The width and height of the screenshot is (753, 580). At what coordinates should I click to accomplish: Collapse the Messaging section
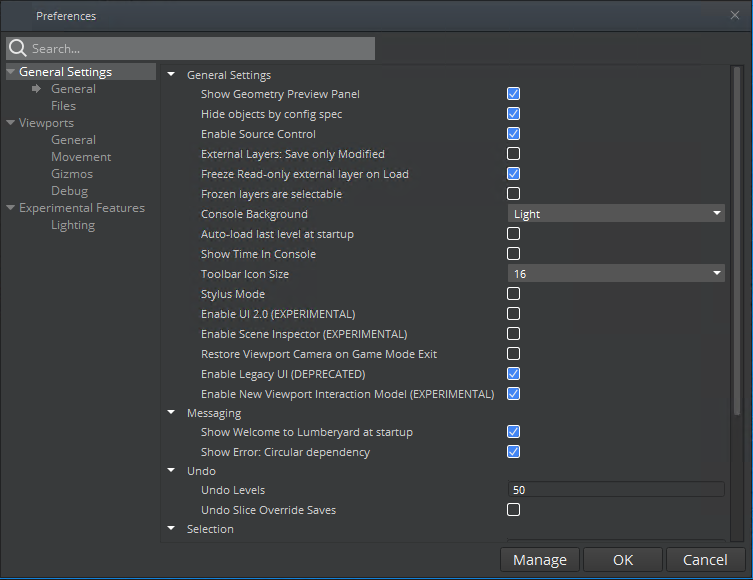click(171, 413)
